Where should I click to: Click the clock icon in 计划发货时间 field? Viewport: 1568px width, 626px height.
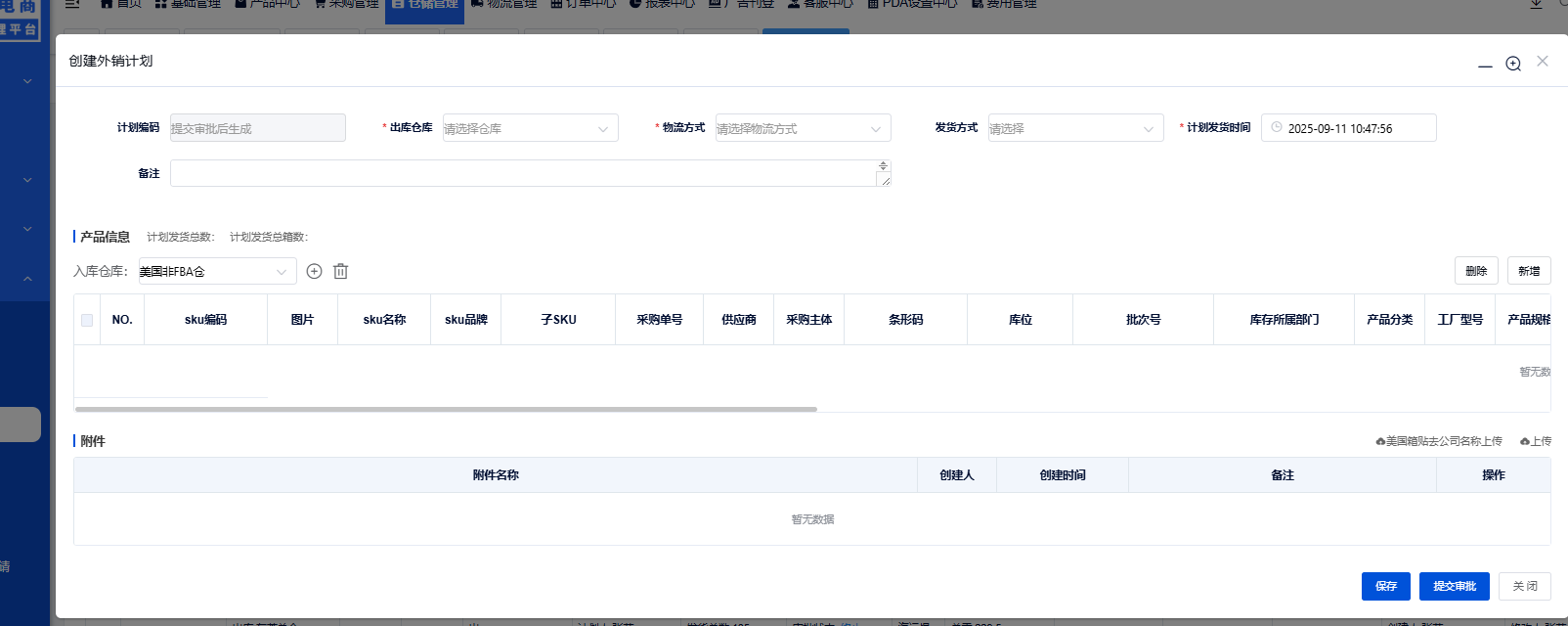point(1276,128)
